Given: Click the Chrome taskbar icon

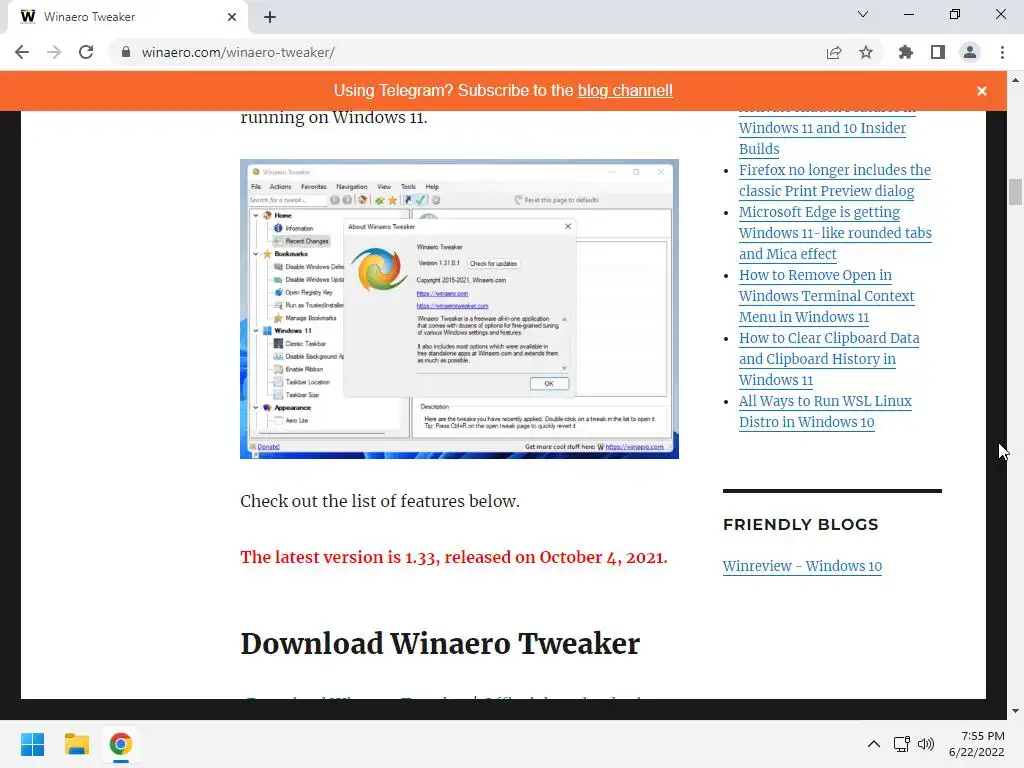Looking at the screenshot, I should pos(120,744).
